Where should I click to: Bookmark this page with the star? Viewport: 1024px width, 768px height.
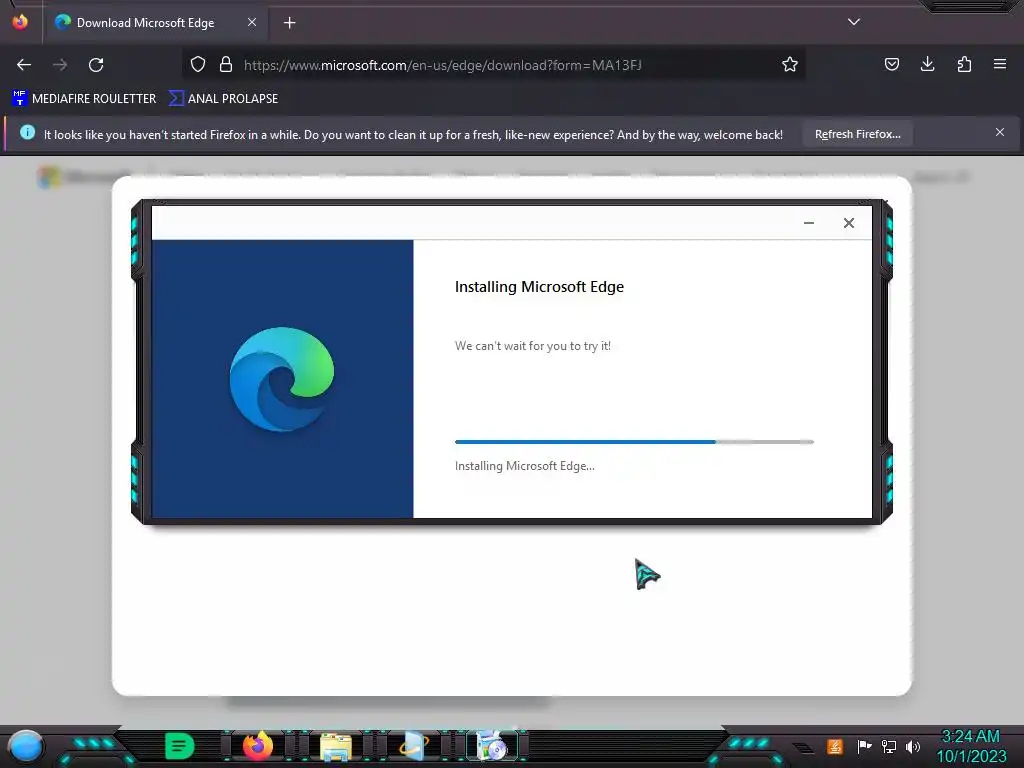[x=790, y=64]
